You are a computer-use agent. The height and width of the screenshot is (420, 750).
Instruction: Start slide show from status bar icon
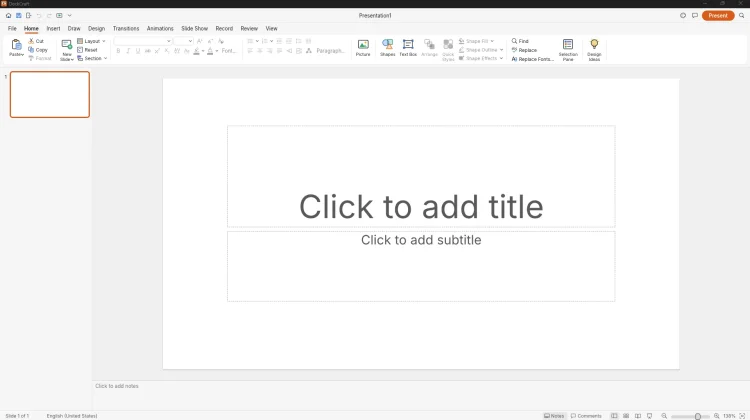click(x=650, y=416)
